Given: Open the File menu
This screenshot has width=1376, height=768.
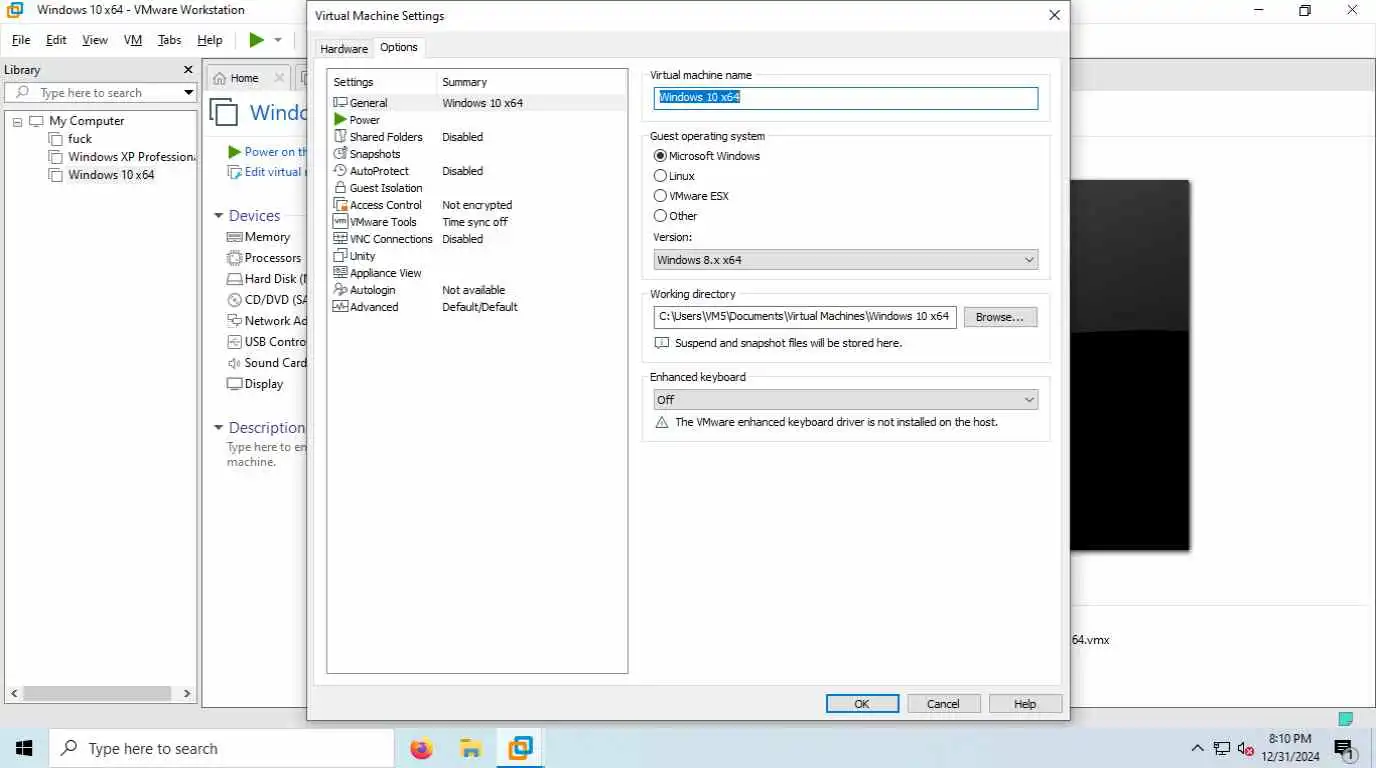Looking at the screenshot, I should 21,40.
